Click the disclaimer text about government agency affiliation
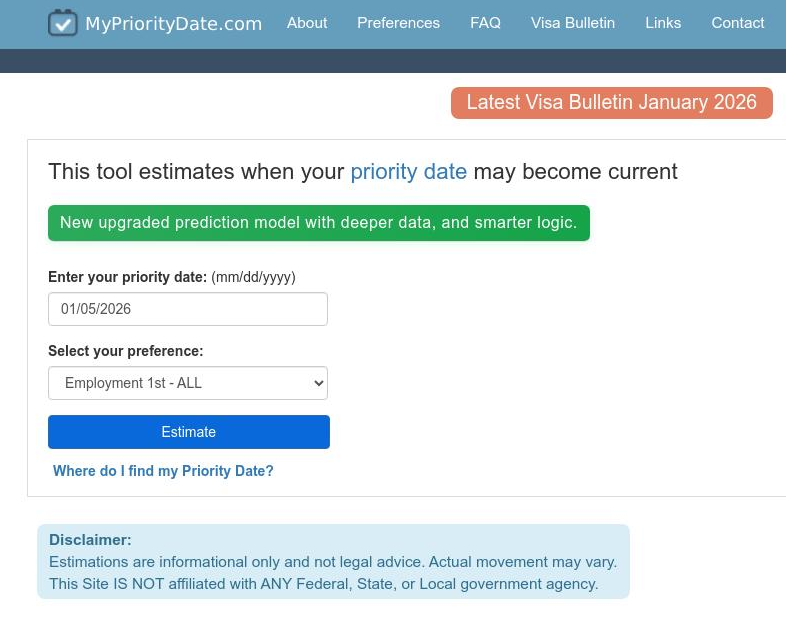786x627 pixels. [x=323, y=584]
